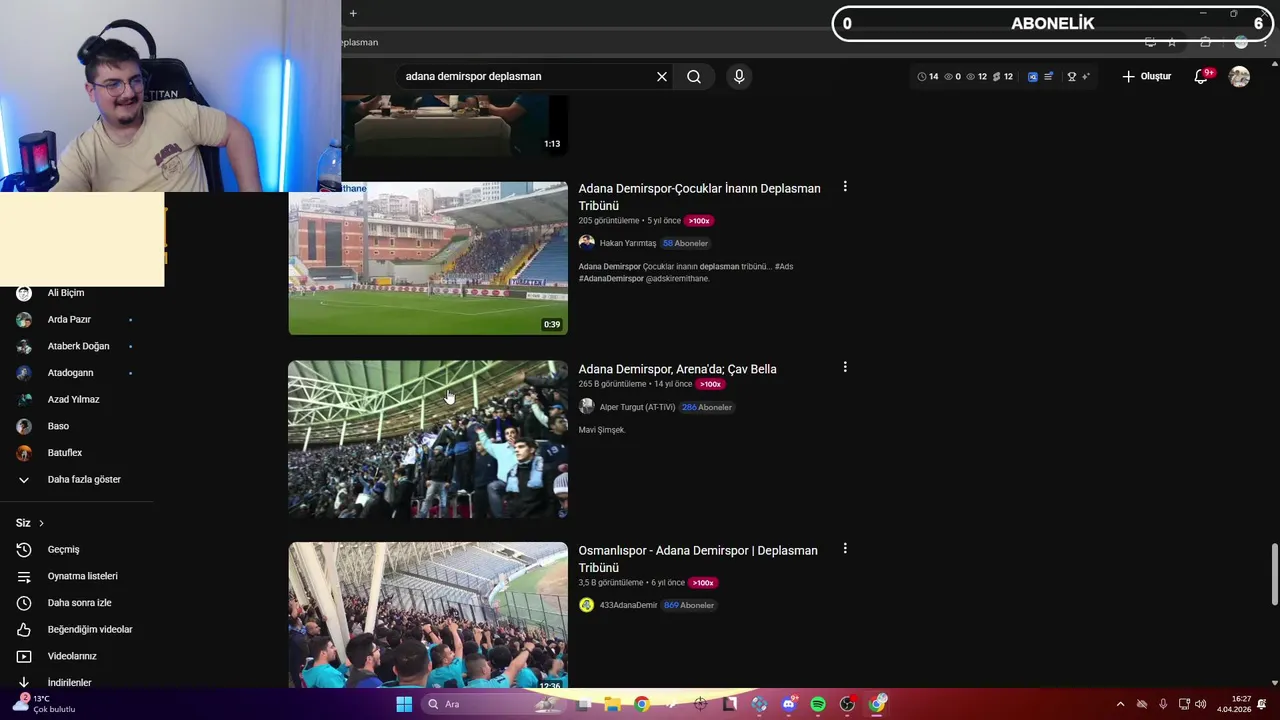The image size is (1280, 720).
Task: Visit the Hakan Yarımtaş channel
Action: coord(628,243)
